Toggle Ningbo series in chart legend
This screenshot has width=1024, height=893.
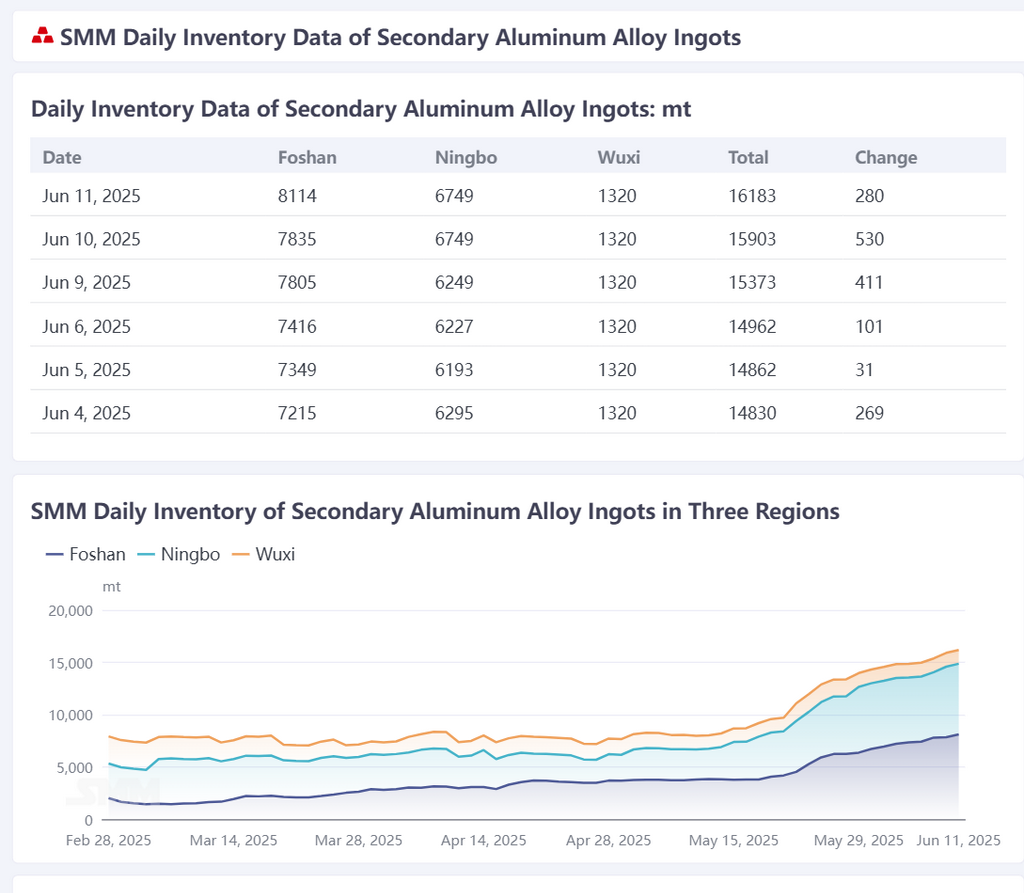[x=178, y=554]
